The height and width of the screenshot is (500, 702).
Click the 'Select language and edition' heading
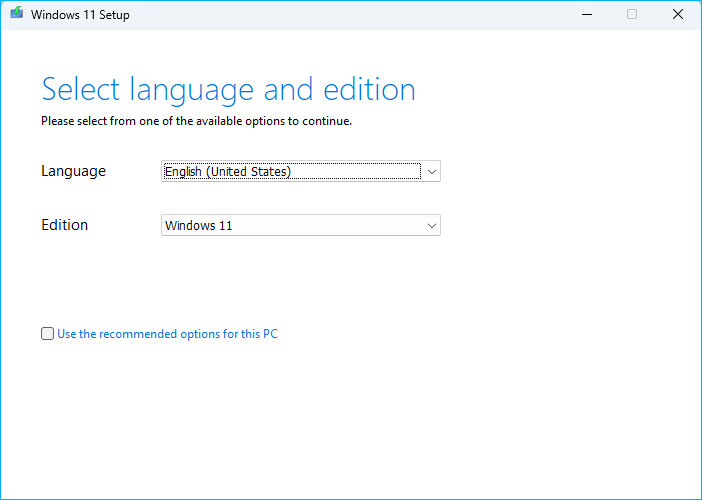[x=228, y=90]
